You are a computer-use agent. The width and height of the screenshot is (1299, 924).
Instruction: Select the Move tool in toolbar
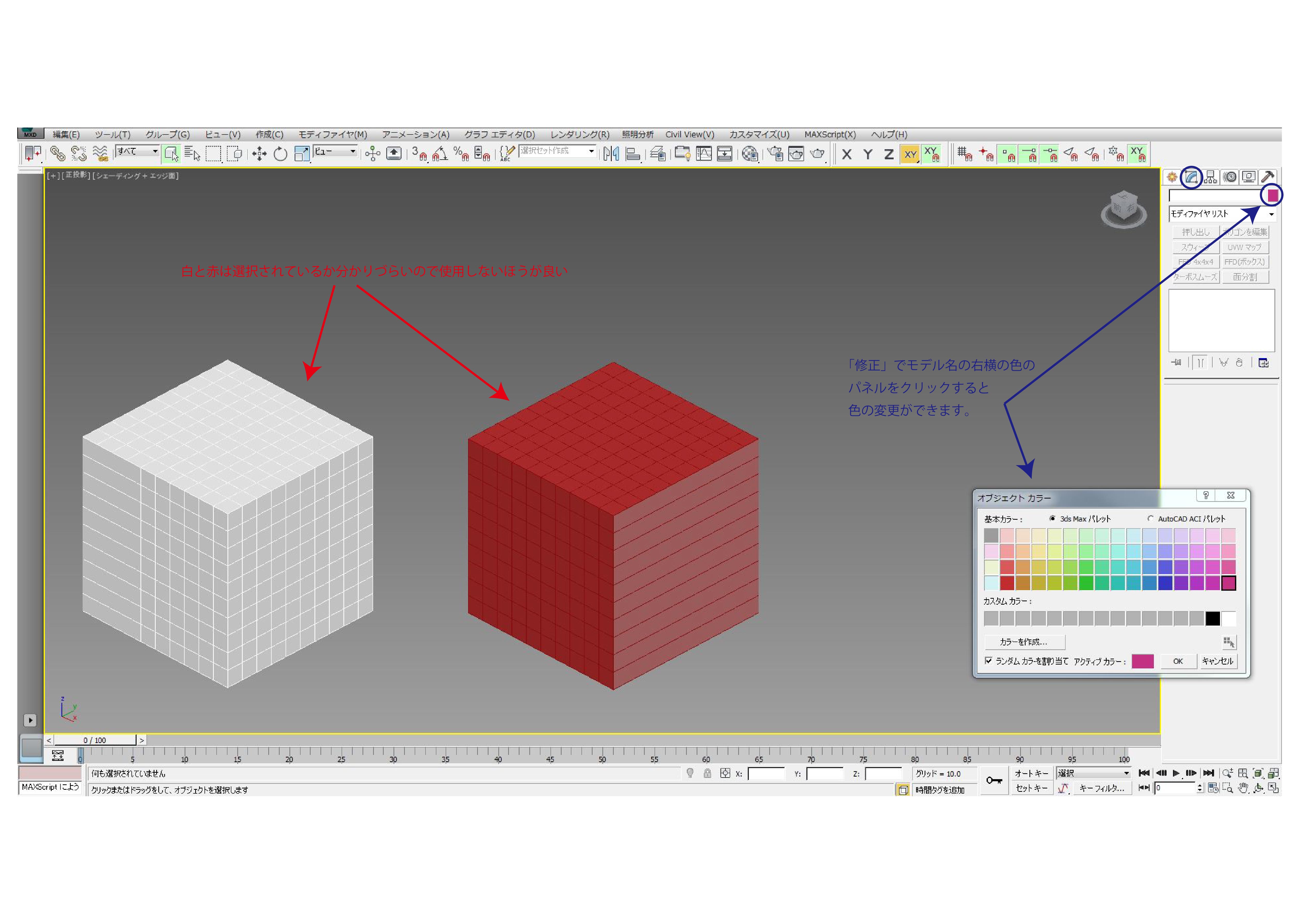pyautogui.click(x=259, y=154)
